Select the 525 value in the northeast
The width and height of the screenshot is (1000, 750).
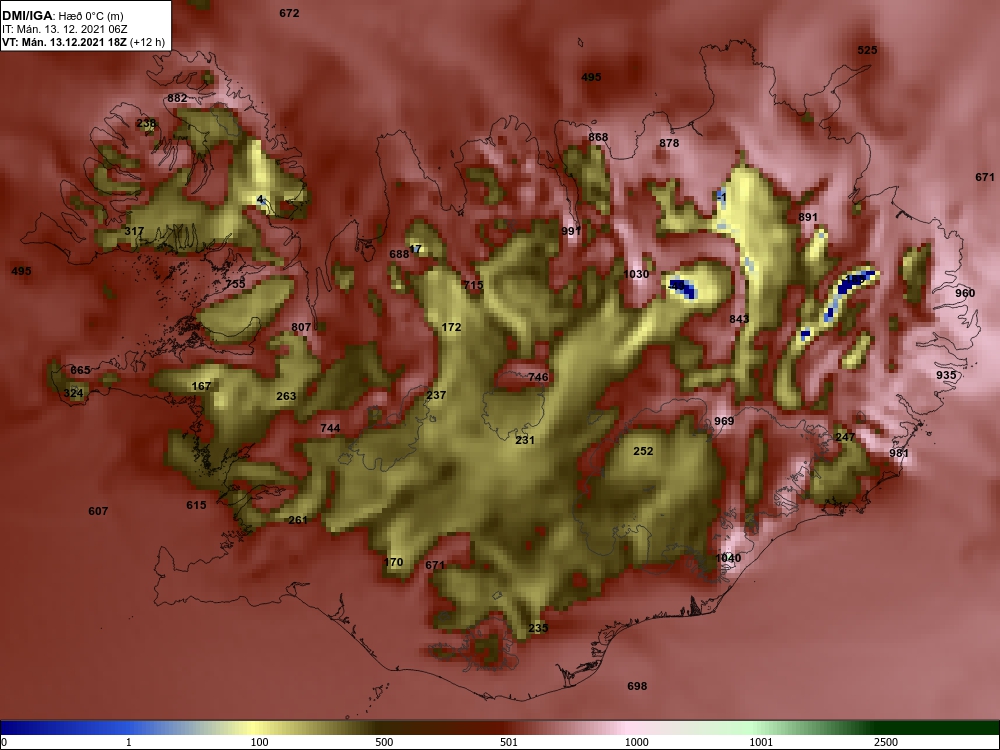pyautogui.click(x=867, y=50)
